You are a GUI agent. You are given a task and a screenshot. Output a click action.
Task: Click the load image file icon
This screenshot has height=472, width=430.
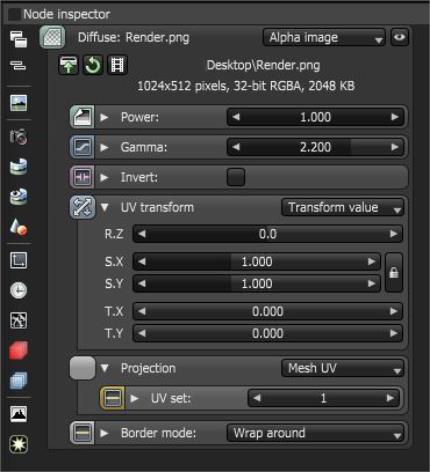[x=68, y=65]
